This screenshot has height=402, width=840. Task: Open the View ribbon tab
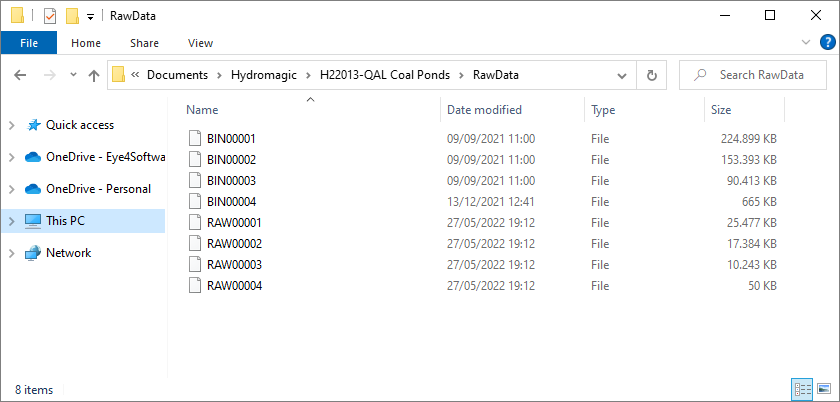(200, 43)
